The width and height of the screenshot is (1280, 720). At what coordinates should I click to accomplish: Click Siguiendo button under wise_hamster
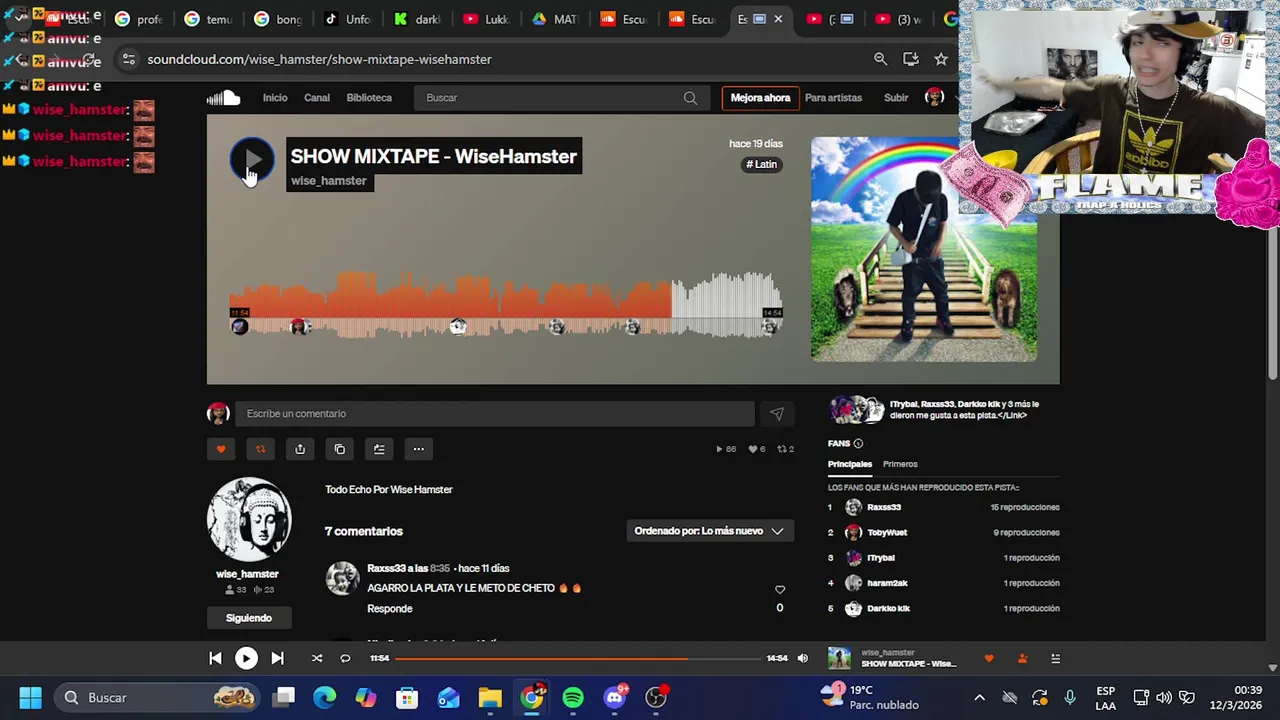click(x=249, y=618)
